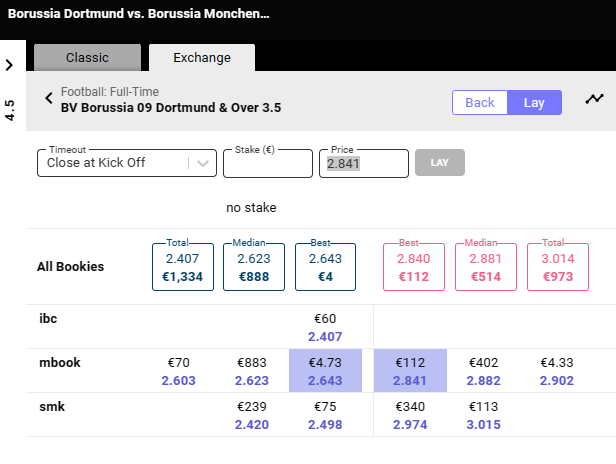Click the BV Borussia 09 Dortmund & Over 3.5 heading
Viewport: 616px width, 464px height.
click(x=171, y=108)
